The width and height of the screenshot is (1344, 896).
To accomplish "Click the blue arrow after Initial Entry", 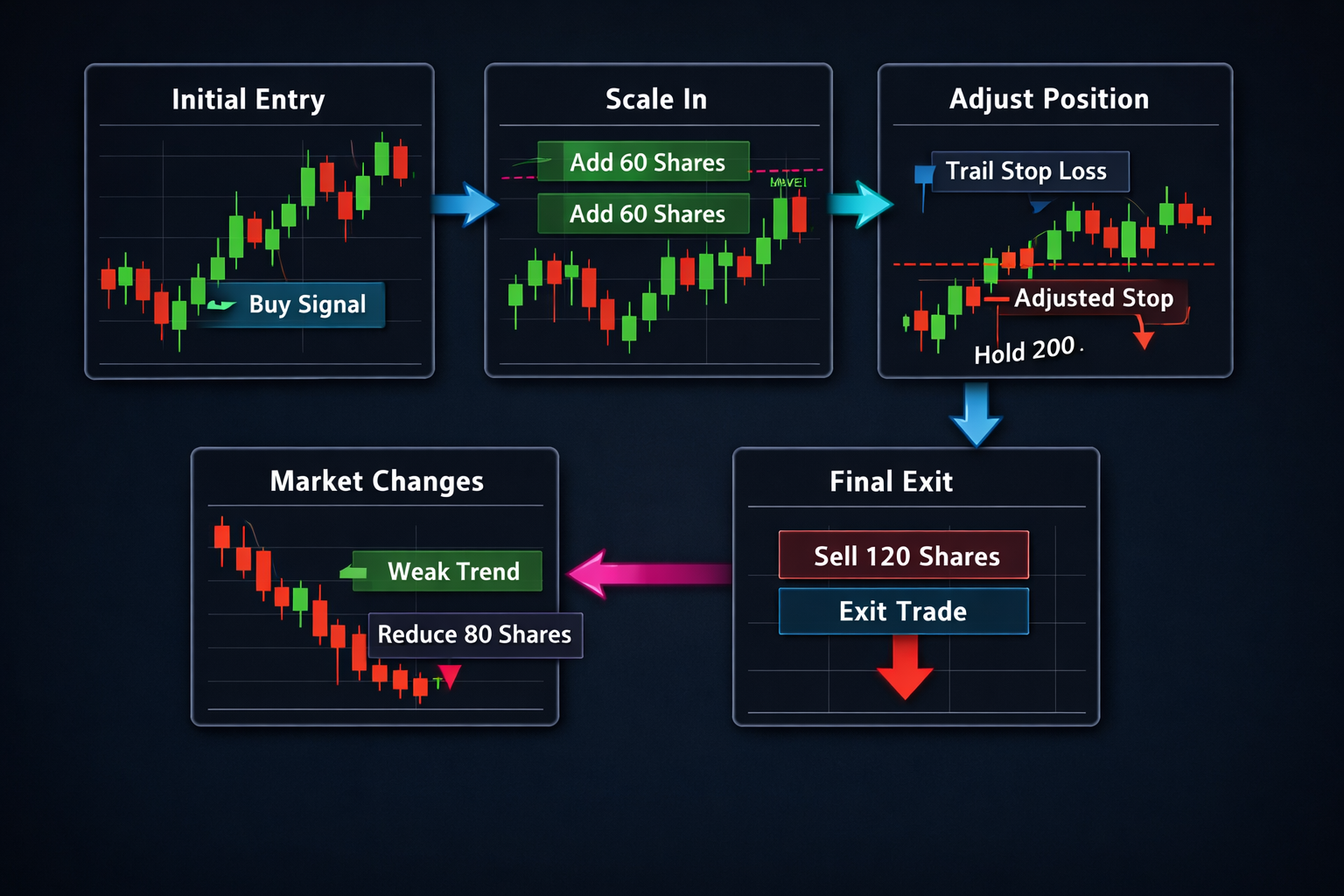I will 465,205.
